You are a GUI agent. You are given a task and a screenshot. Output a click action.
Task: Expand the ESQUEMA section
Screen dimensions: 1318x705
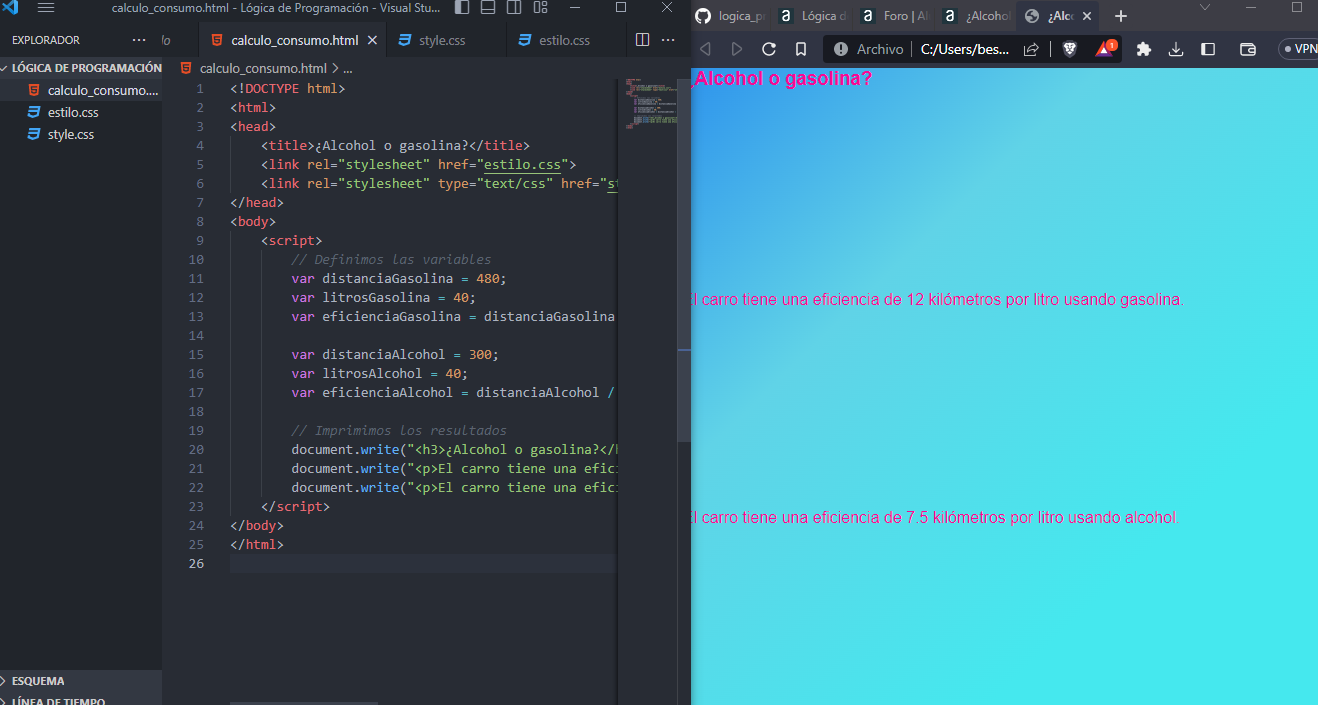tap(81, 681)
